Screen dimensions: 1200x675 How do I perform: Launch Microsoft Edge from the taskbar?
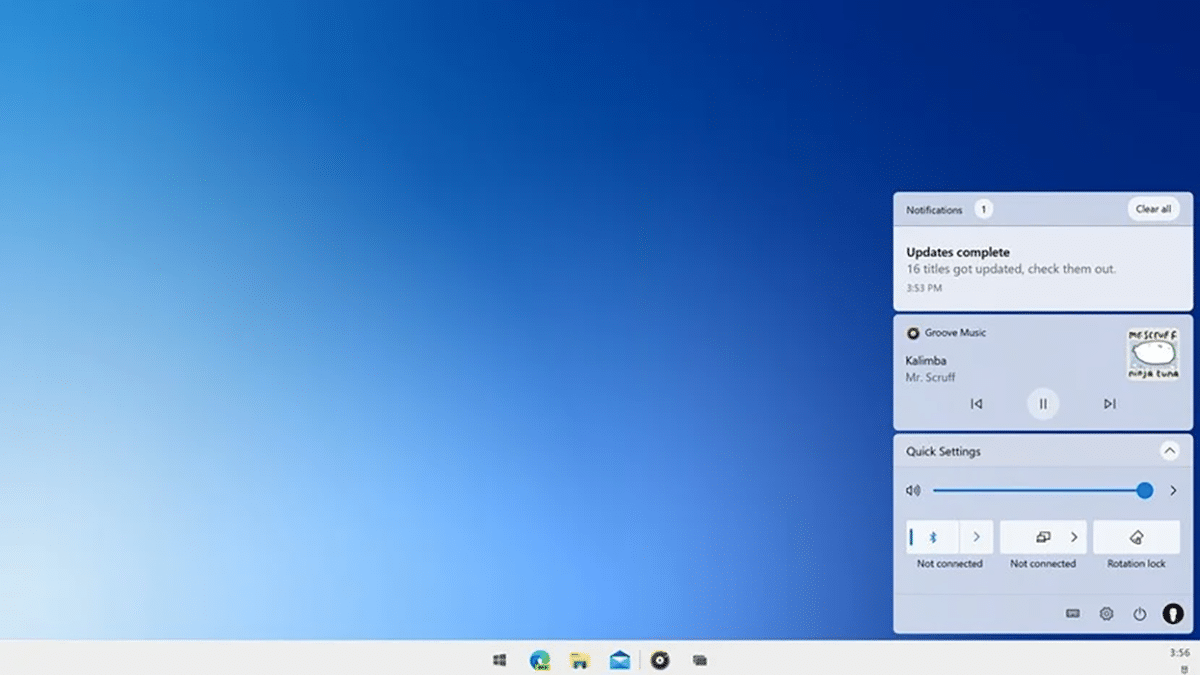click(540, 660)
